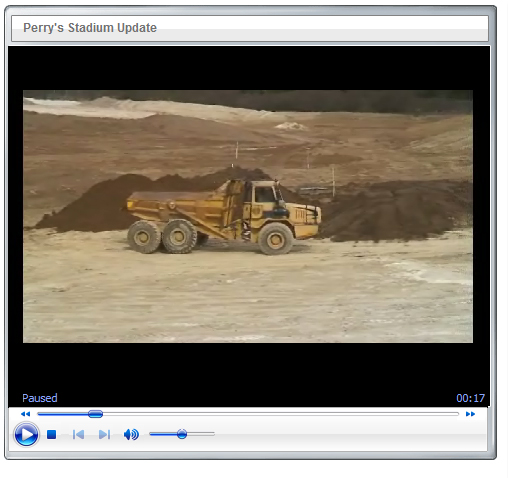Click the fast-forward double-arrow icon
Viewport: 508px width, 478px height.
470,414
